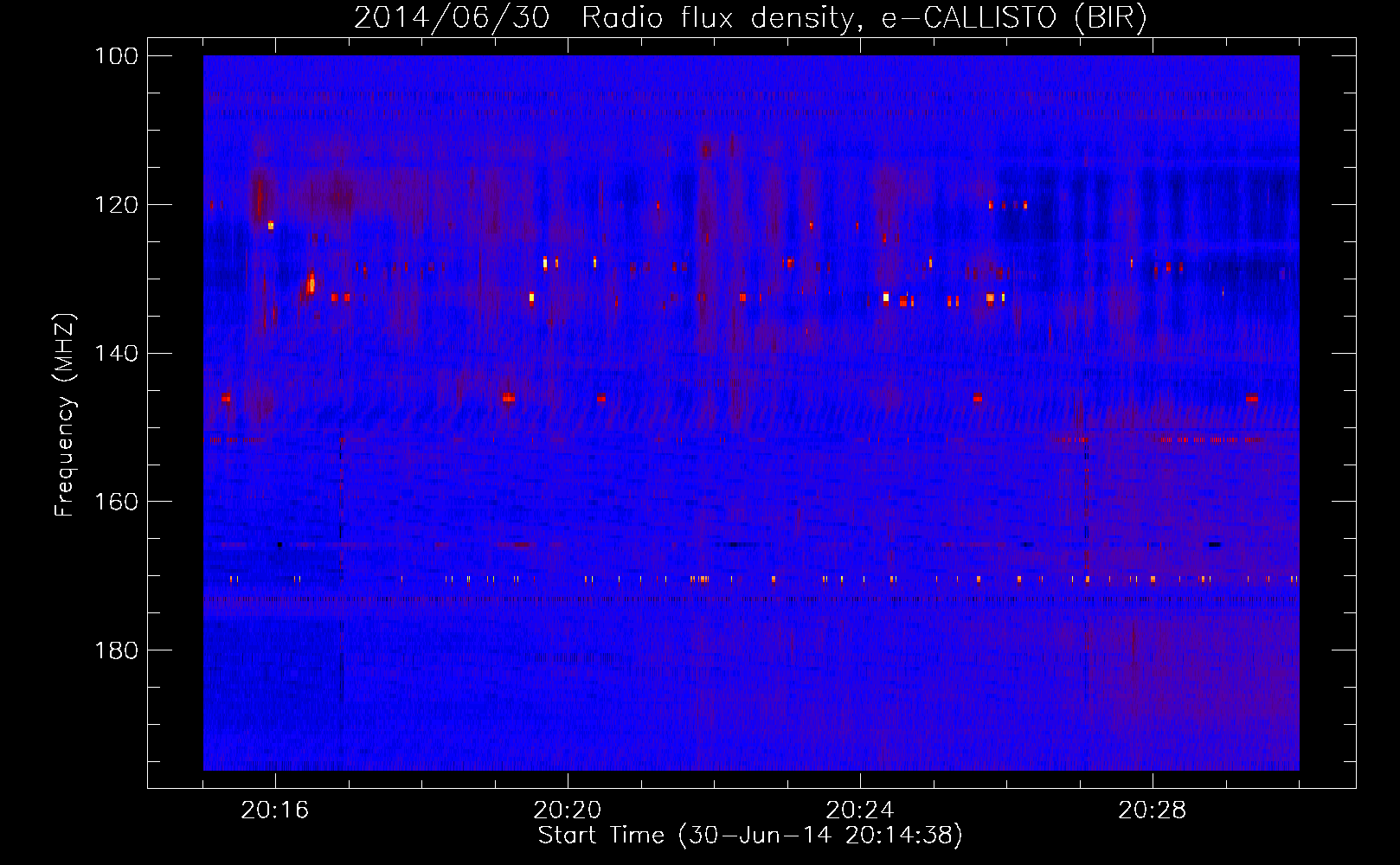
Task: Click the 160 frequency tick label
Action: [117, 502]
